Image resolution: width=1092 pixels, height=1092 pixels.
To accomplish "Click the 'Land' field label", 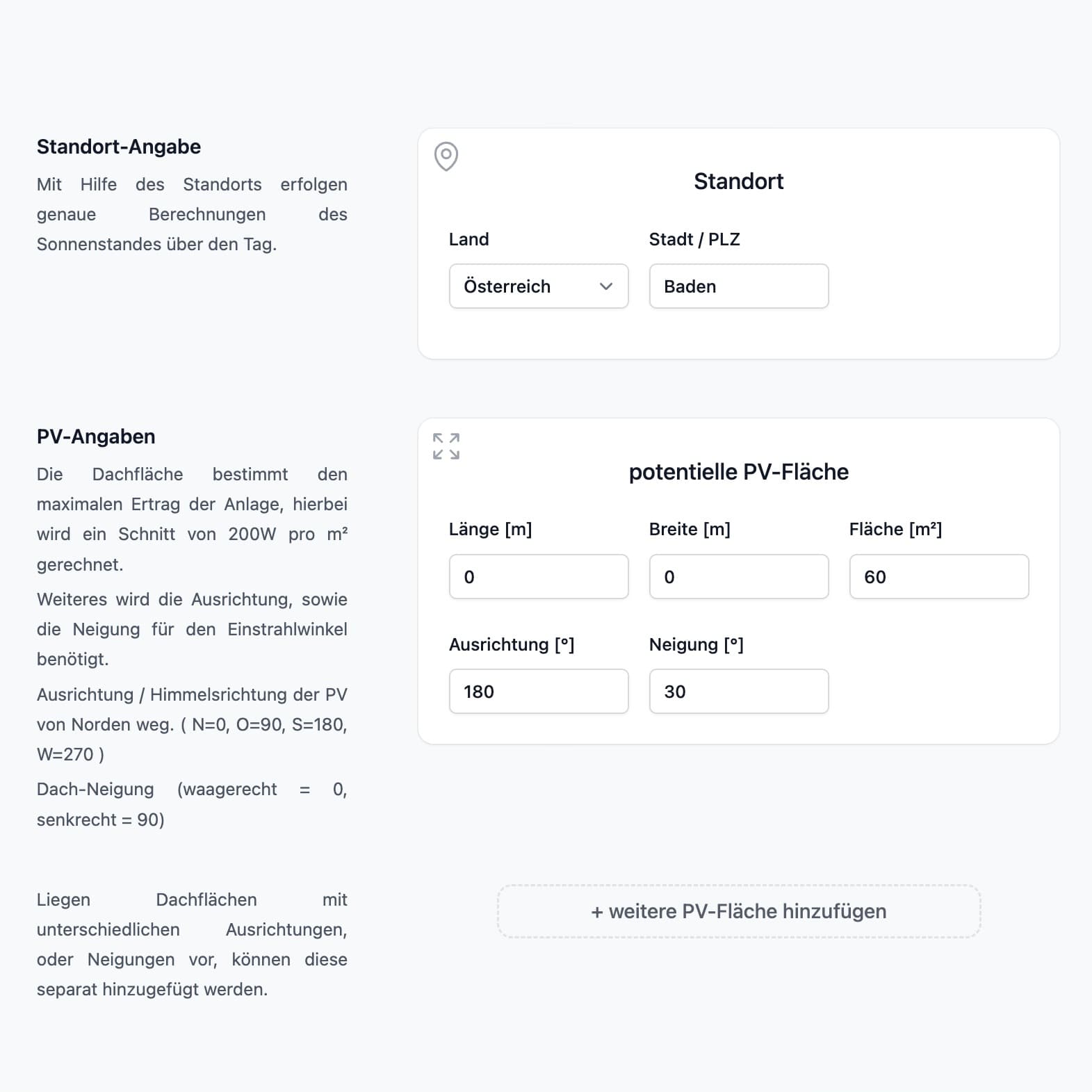I will 469,240.
